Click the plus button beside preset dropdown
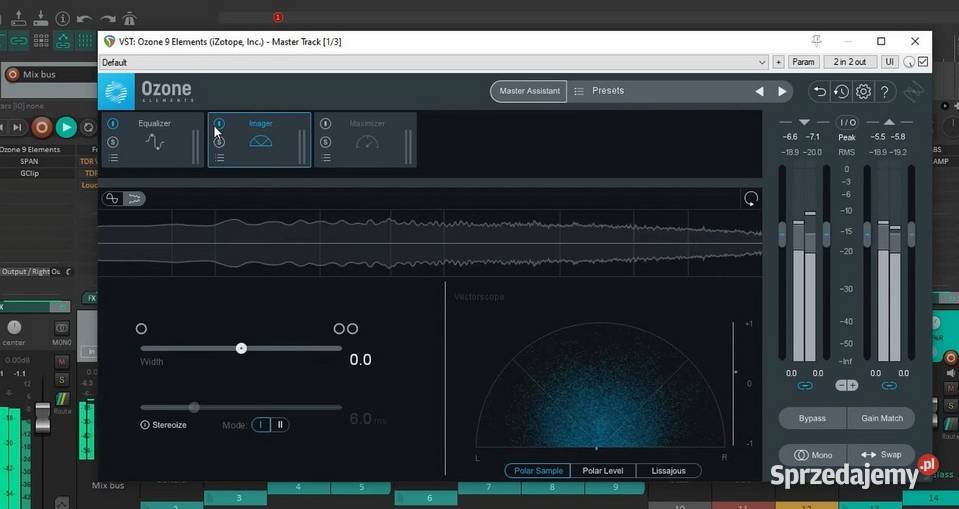The image size is (959, 509). point(778,62)
